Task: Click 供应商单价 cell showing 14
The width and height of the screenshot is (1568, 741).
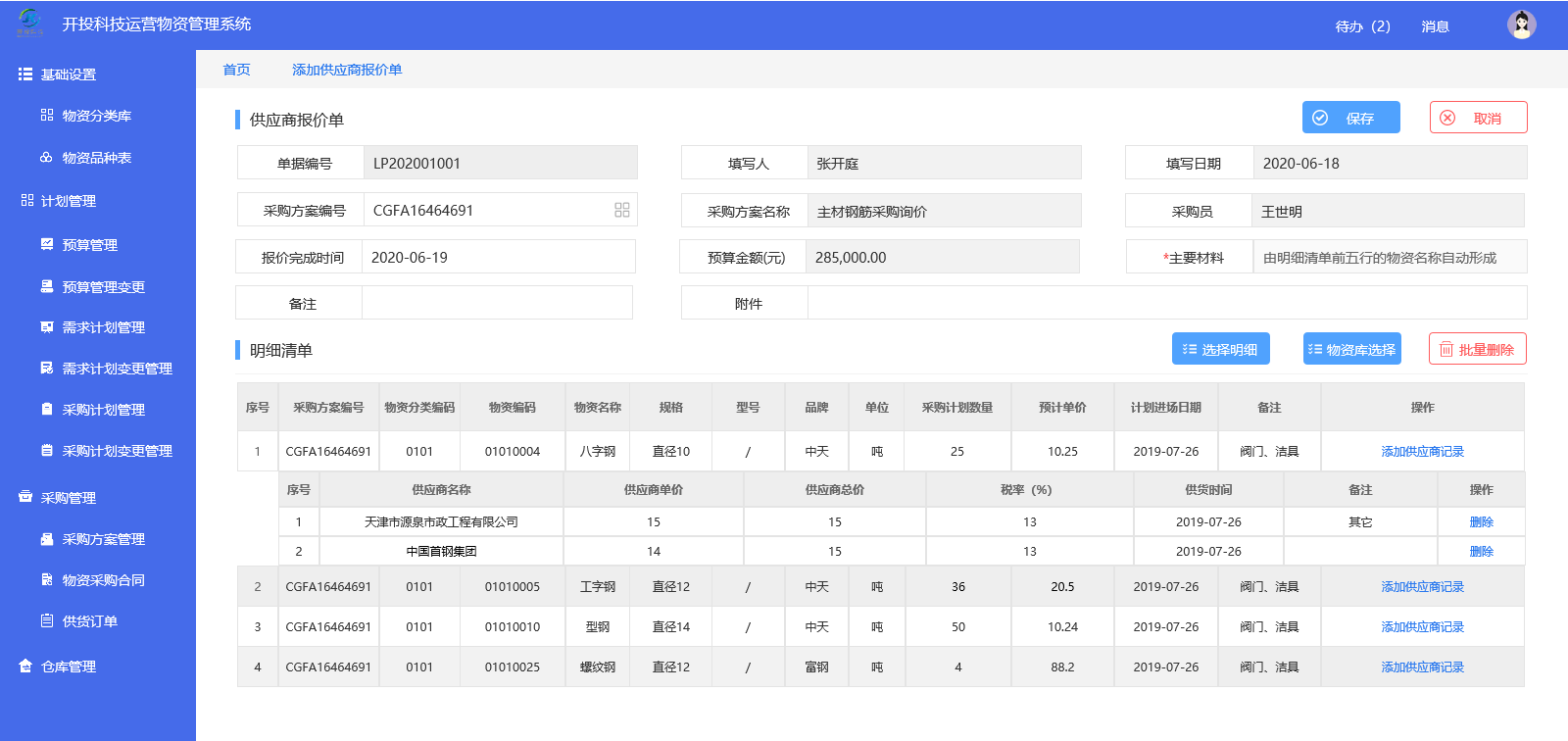Action: (654, 551)
